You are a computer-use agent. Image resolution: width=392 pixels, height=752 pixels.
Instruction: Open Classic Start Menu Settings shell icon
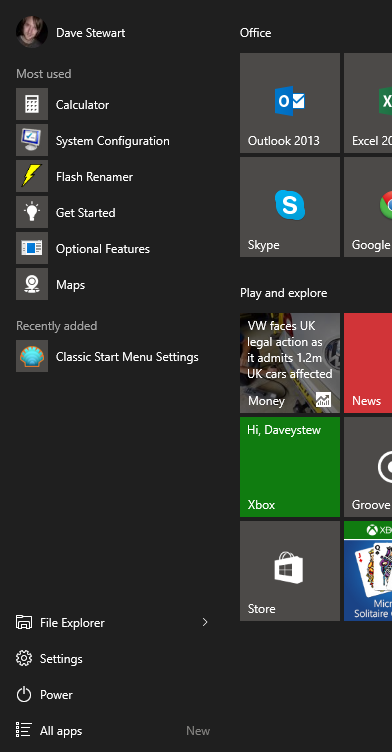(x=32, y=356)
